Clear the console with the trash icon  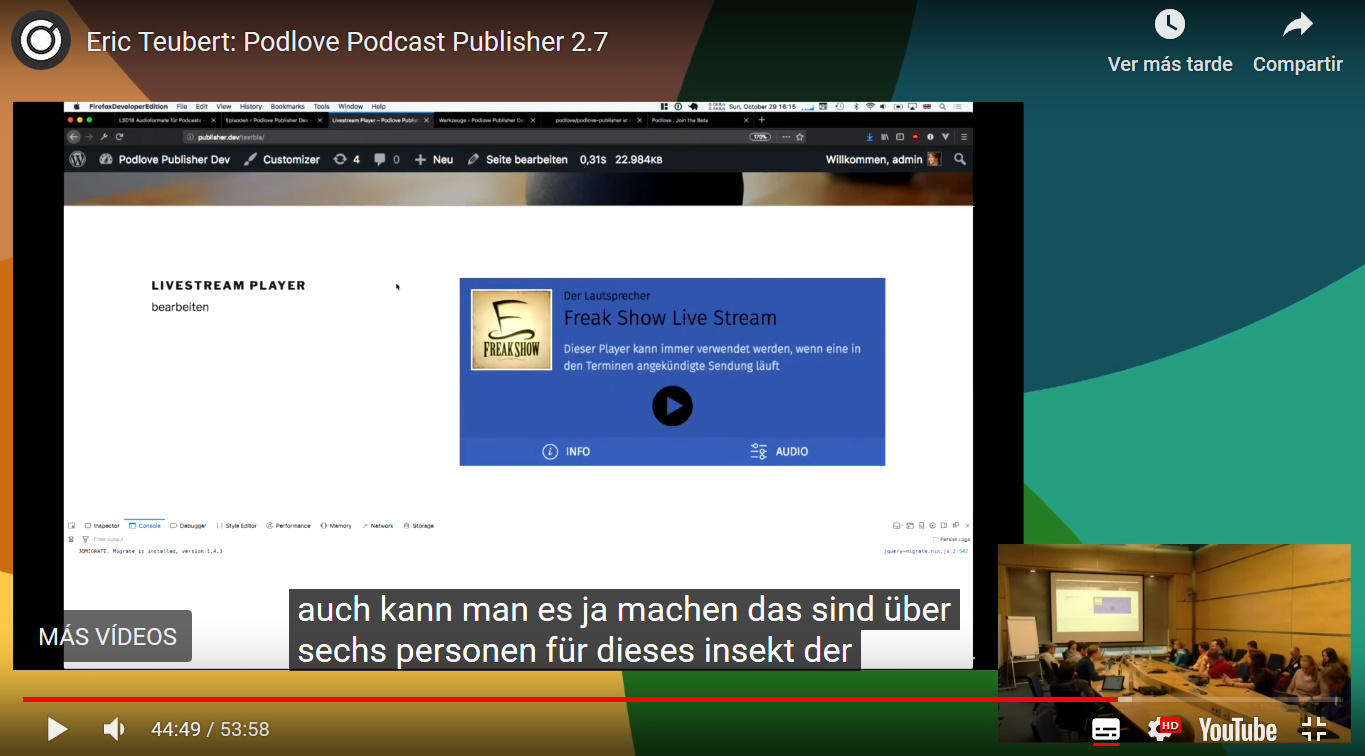point(71,539)
